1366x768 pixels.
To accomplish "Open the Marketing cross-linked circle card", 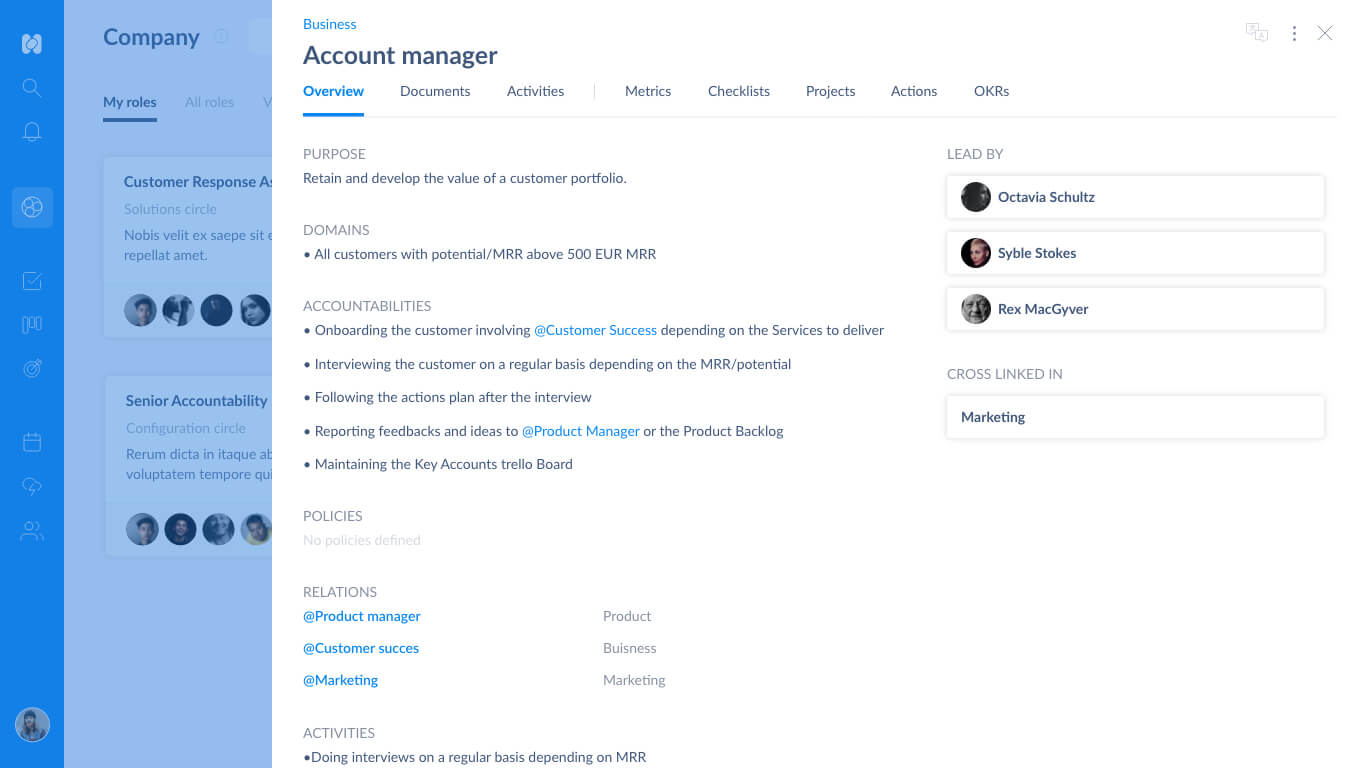I will [x=1135, y=417].
